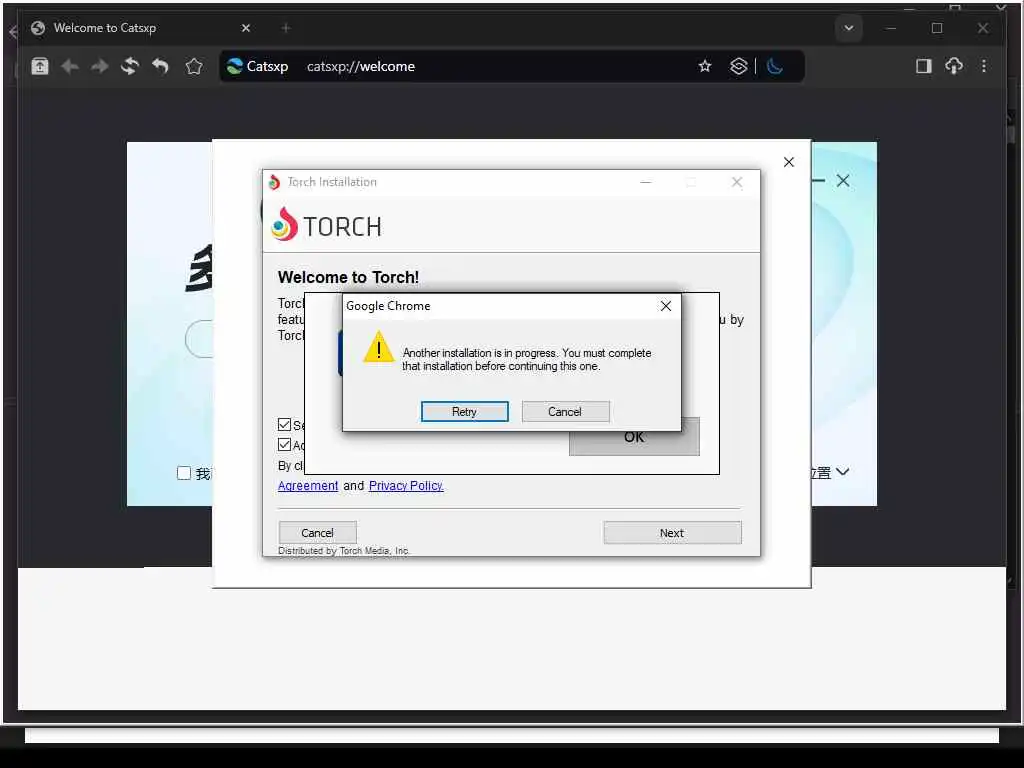
Task: Open the tab search dropdown
Action: coord(849,28)
